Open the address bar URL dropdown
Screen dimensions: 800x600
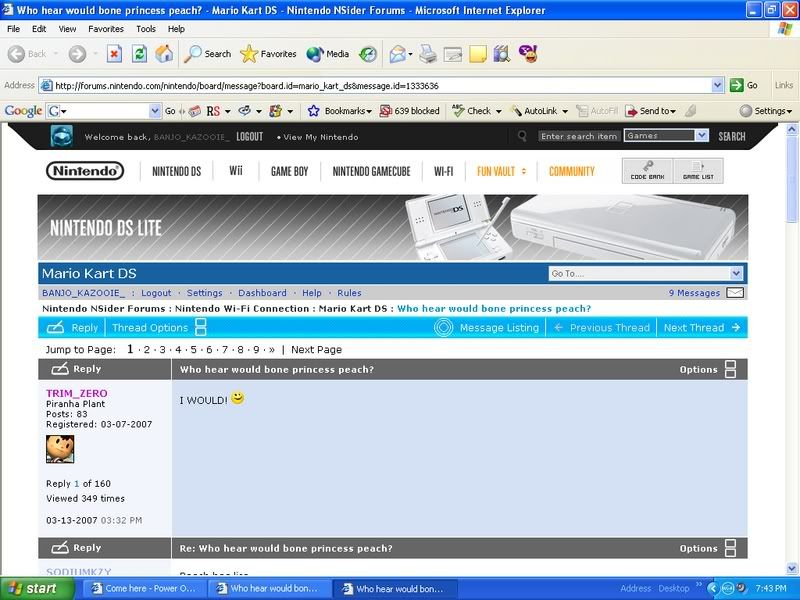tap(718, 85)
